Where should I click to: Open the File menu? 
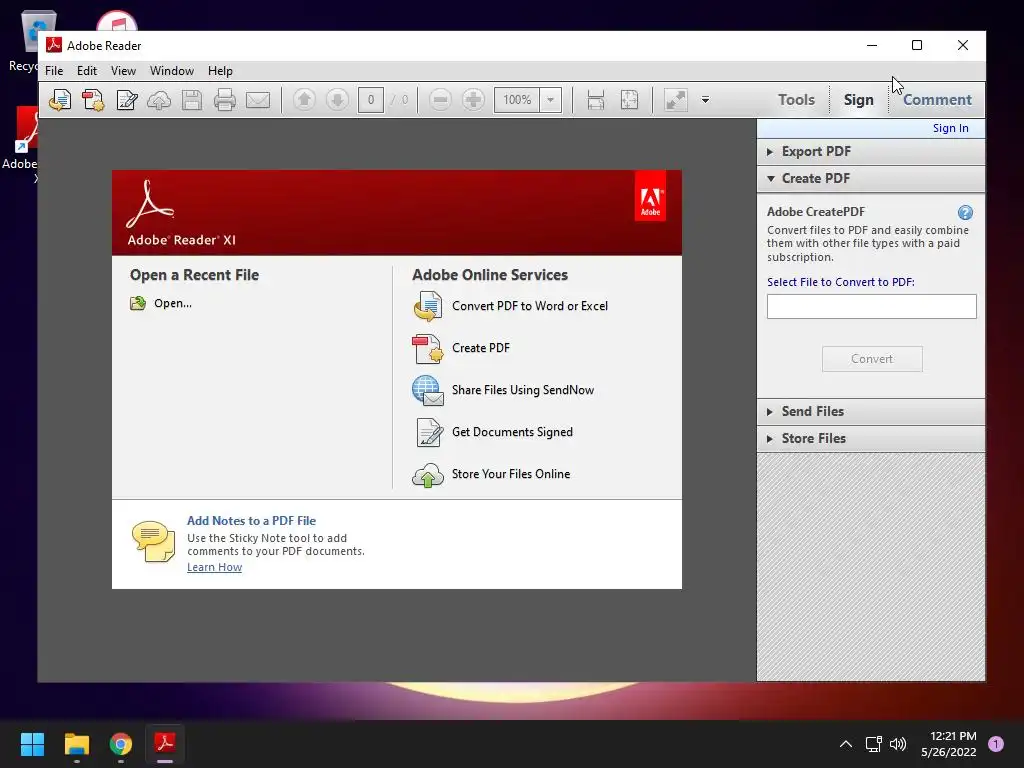[54, 71]
